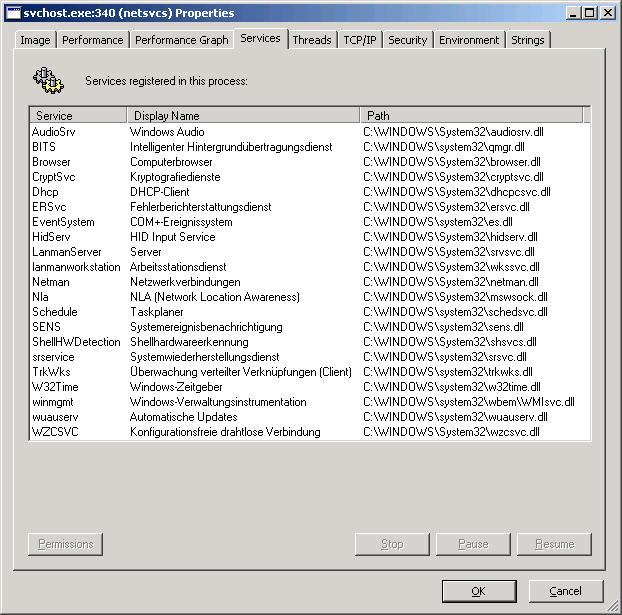The height and width of the screenshot is (615, 622).
Task: Click the Permissions button
Action: pos(65,544)
